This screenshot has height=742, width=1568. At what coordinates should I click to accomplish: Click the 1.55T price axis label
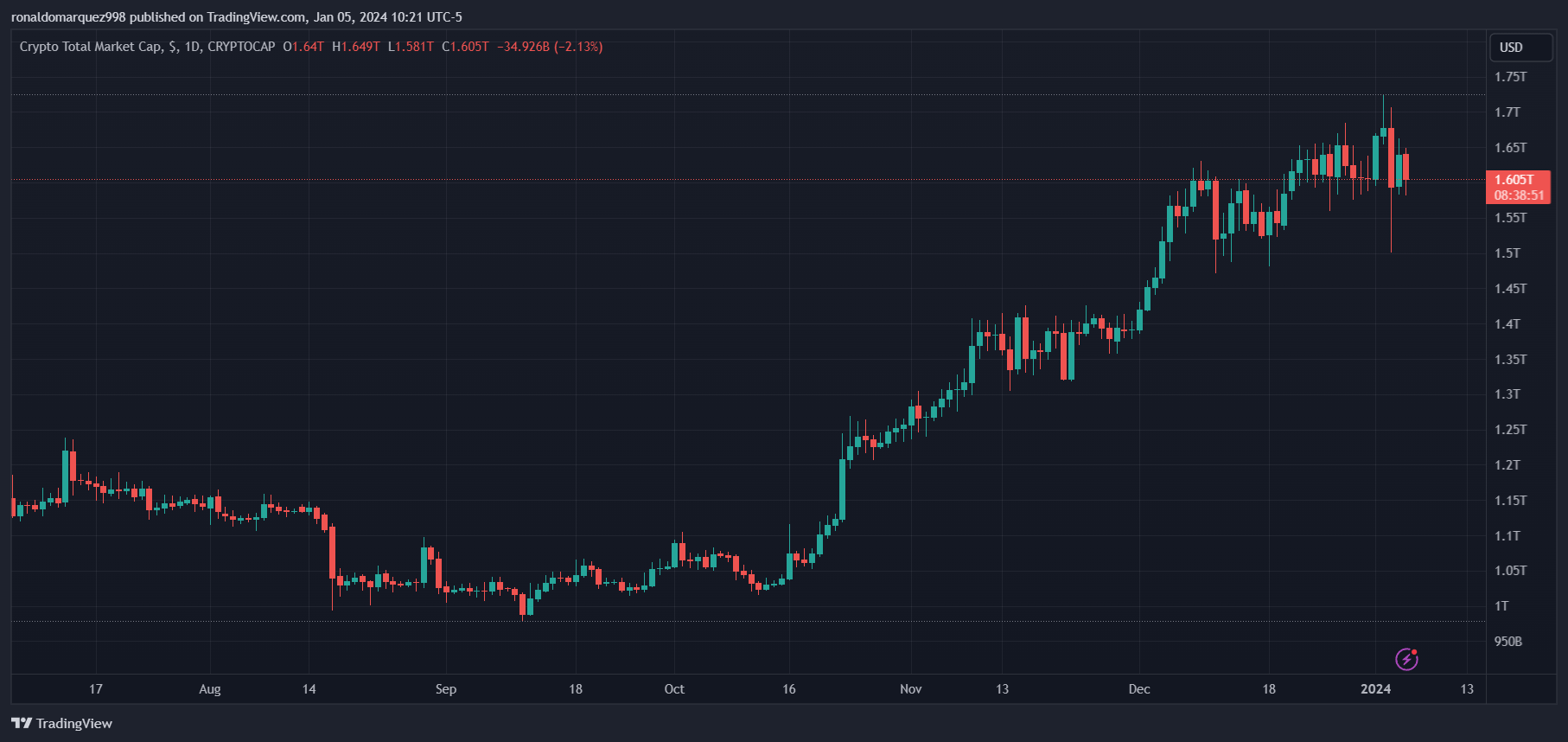[x=1511, y=218]
